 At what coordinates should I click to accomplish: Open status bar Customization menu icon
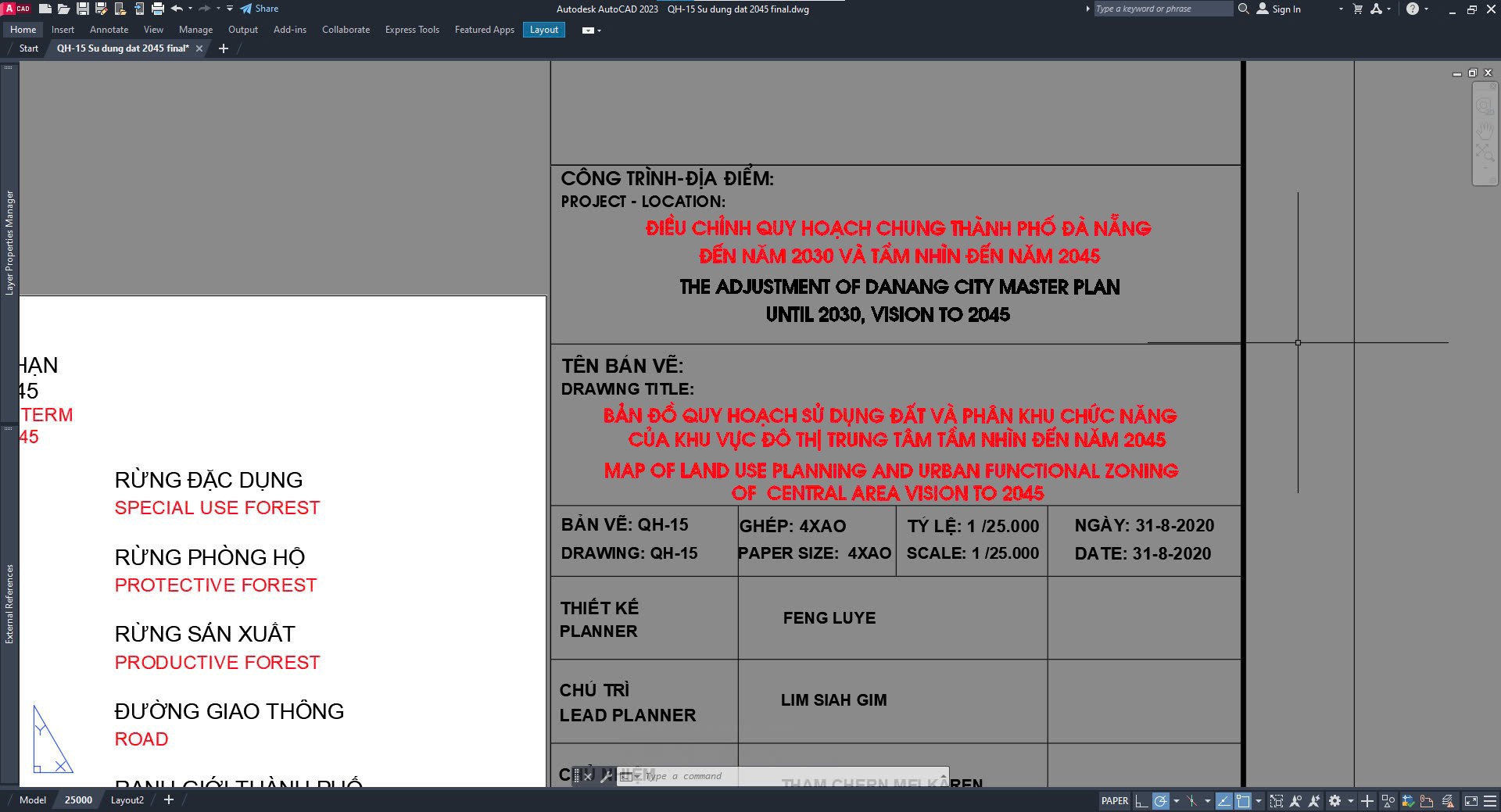1489,801
